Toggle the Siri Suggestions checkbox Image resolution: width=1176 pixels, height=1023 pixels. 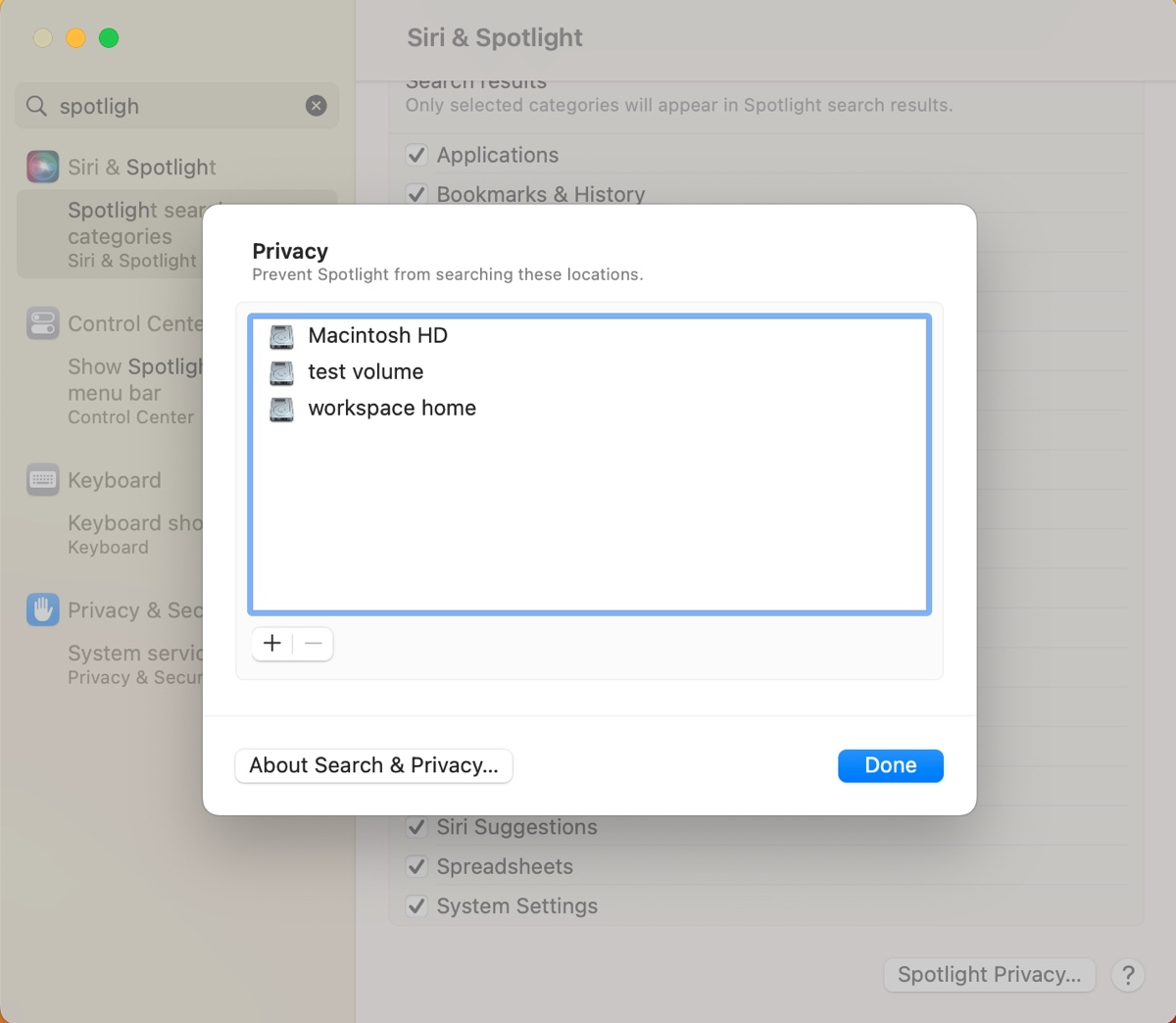(x=416, y=827)
